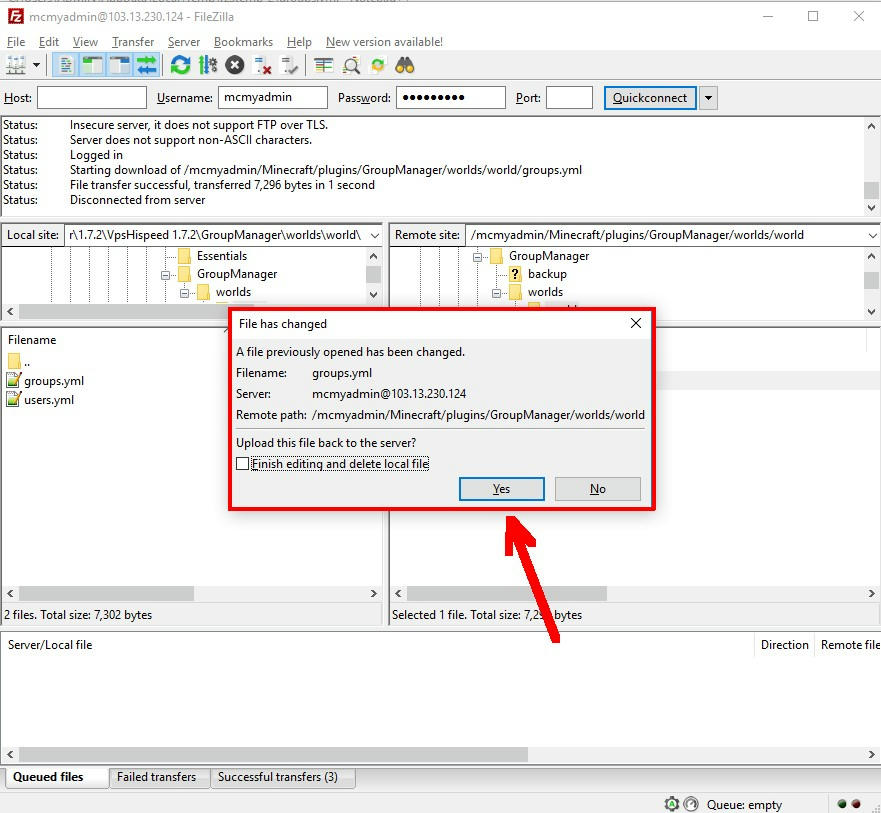Collapse remote worlds tree node
881x813 pixels.
pos(497,293)
